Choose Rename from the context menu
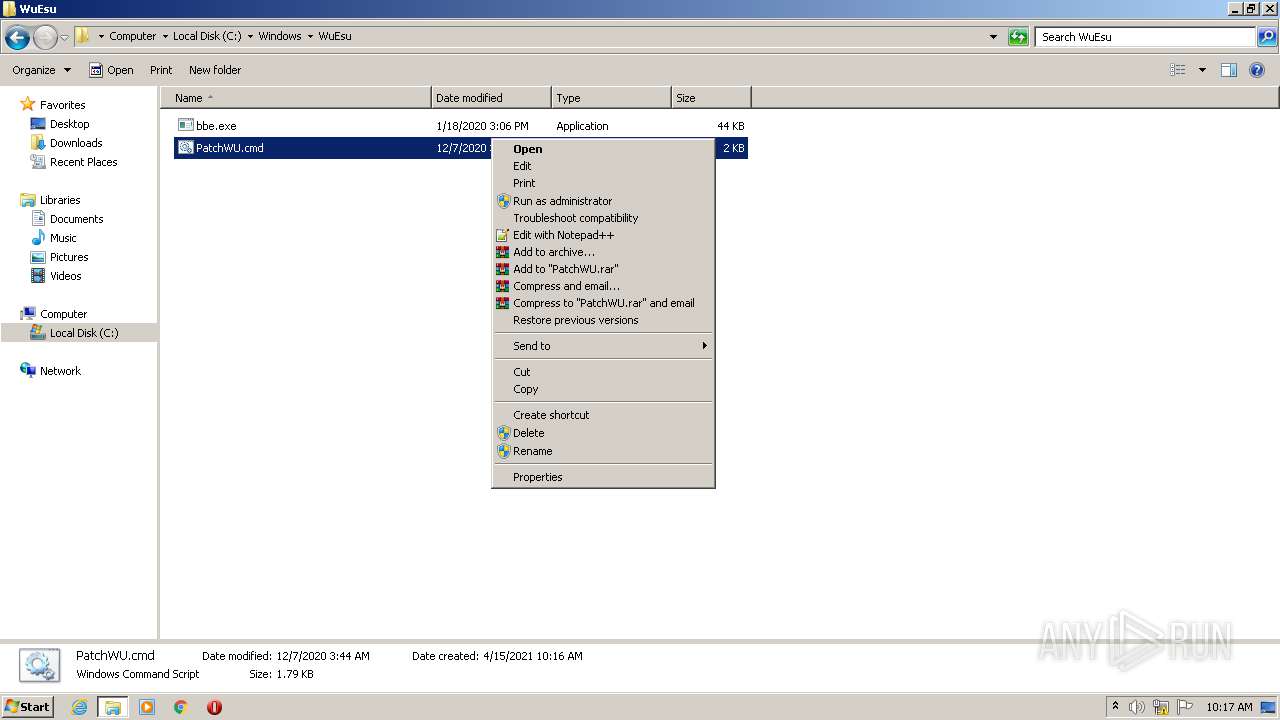 [603, 451]
